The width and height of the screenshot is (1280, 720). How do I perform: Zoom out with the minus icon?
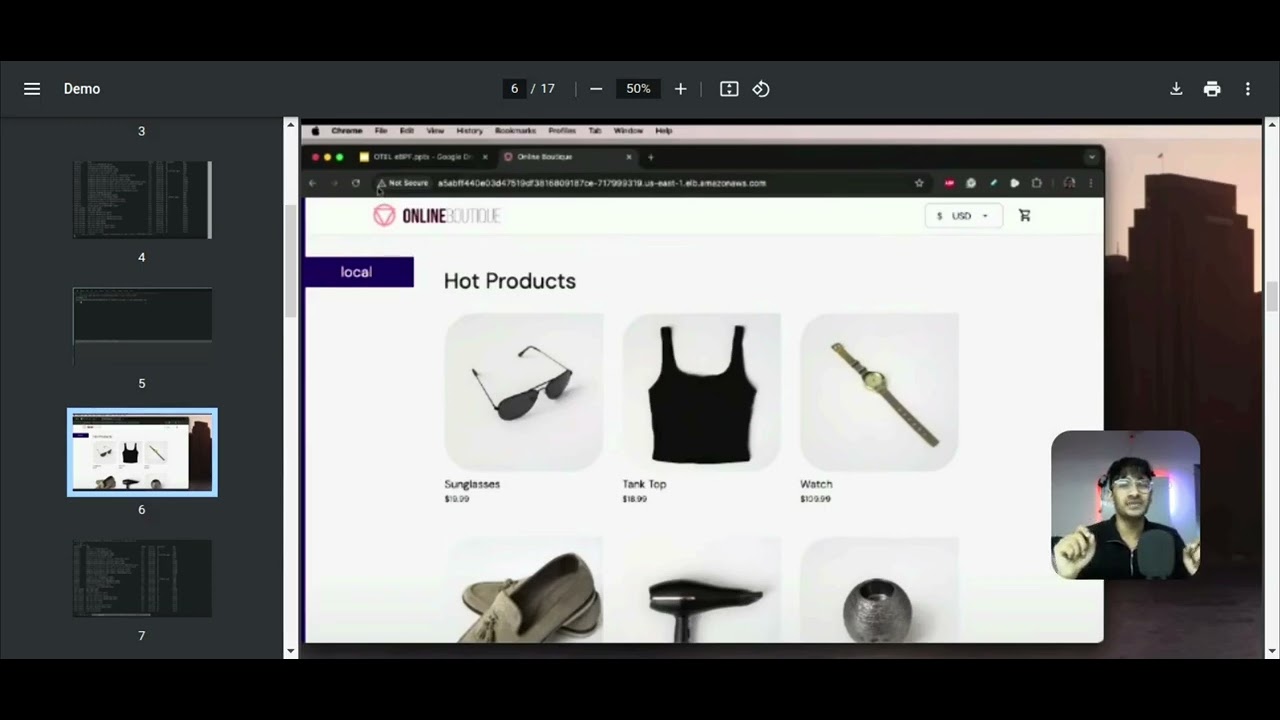(596, 89)
